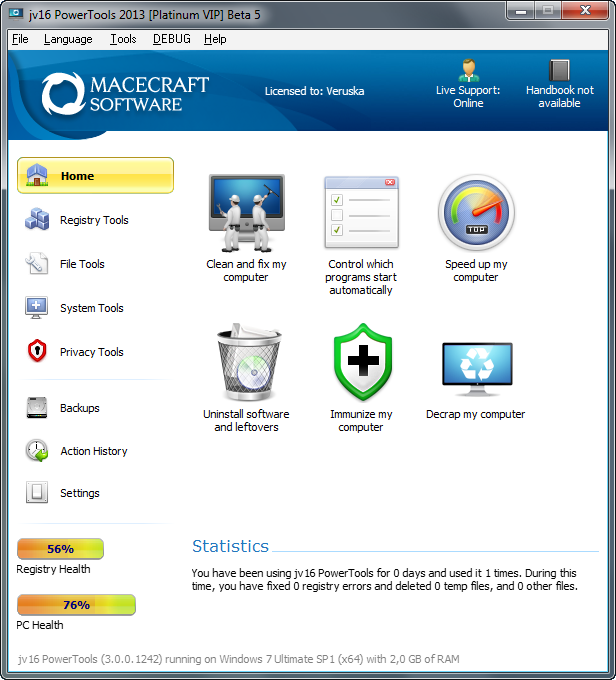616x680 pixels.
Task: Click the 'Registry Health' label
Action: (53, 569)
